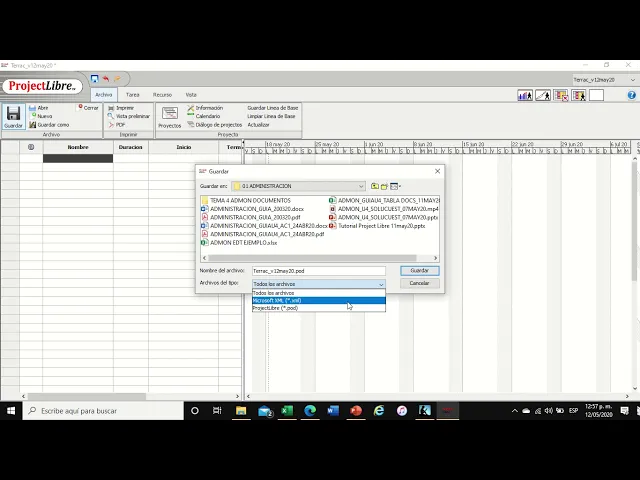Click the Nuevo new project icon

click(33, 116)
